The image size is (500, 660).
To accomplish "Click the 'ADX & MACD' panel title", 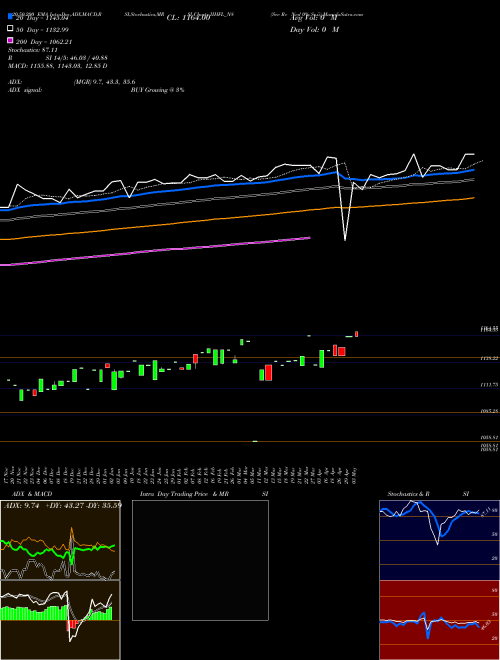I will [x=32, y=494].
